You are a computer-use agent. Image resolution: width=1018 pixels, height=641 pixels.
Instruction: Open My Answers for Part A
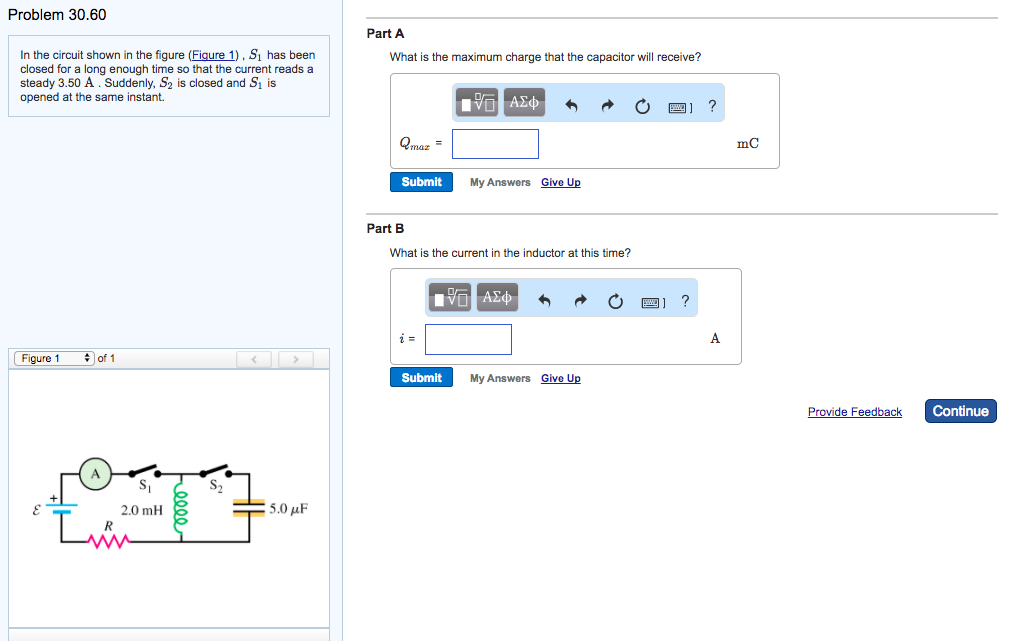[x=500, y=182]
